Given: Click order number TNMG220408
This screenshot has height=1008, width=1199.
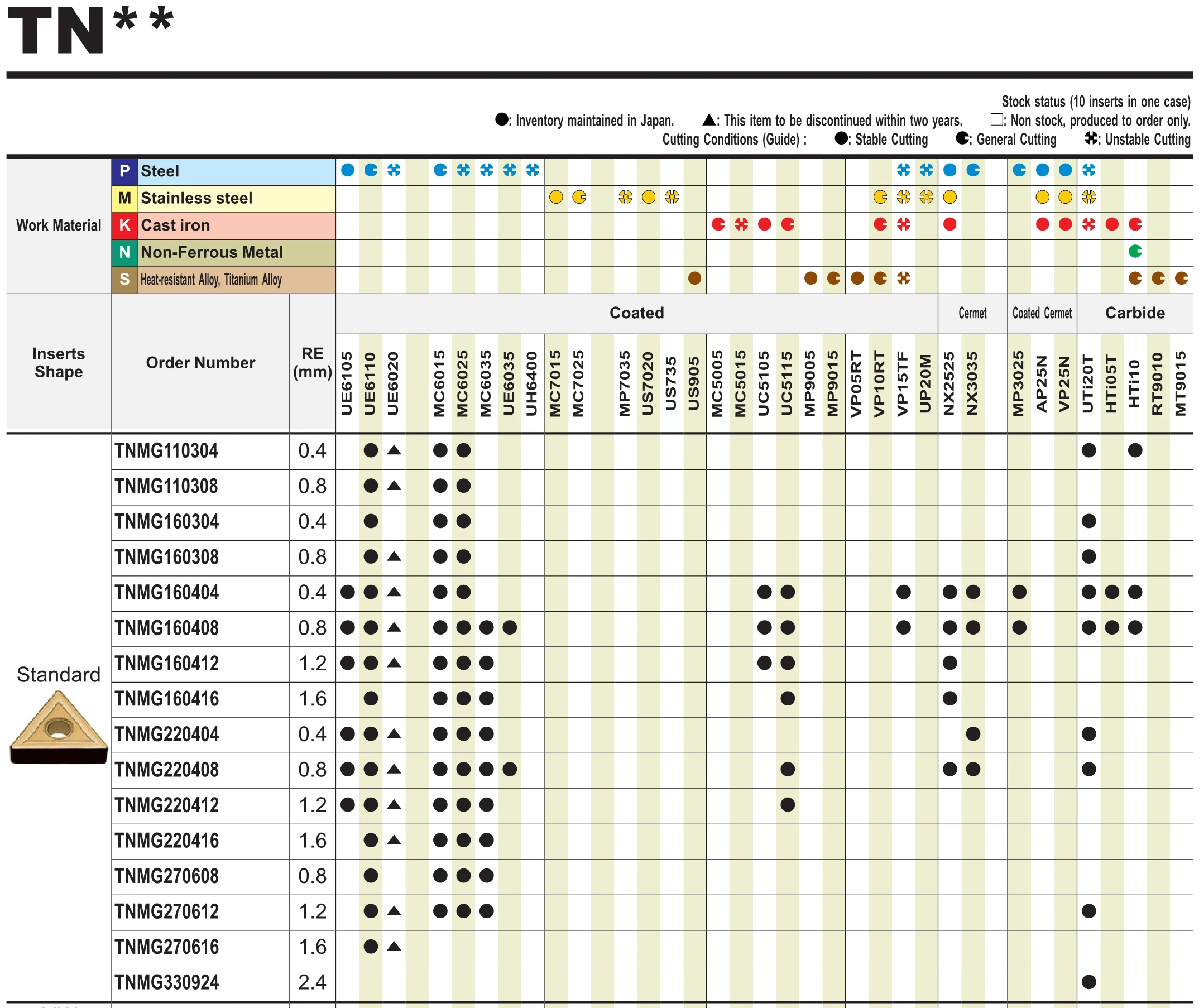Looking at the screenshot, I should click(x=167, y=770).
